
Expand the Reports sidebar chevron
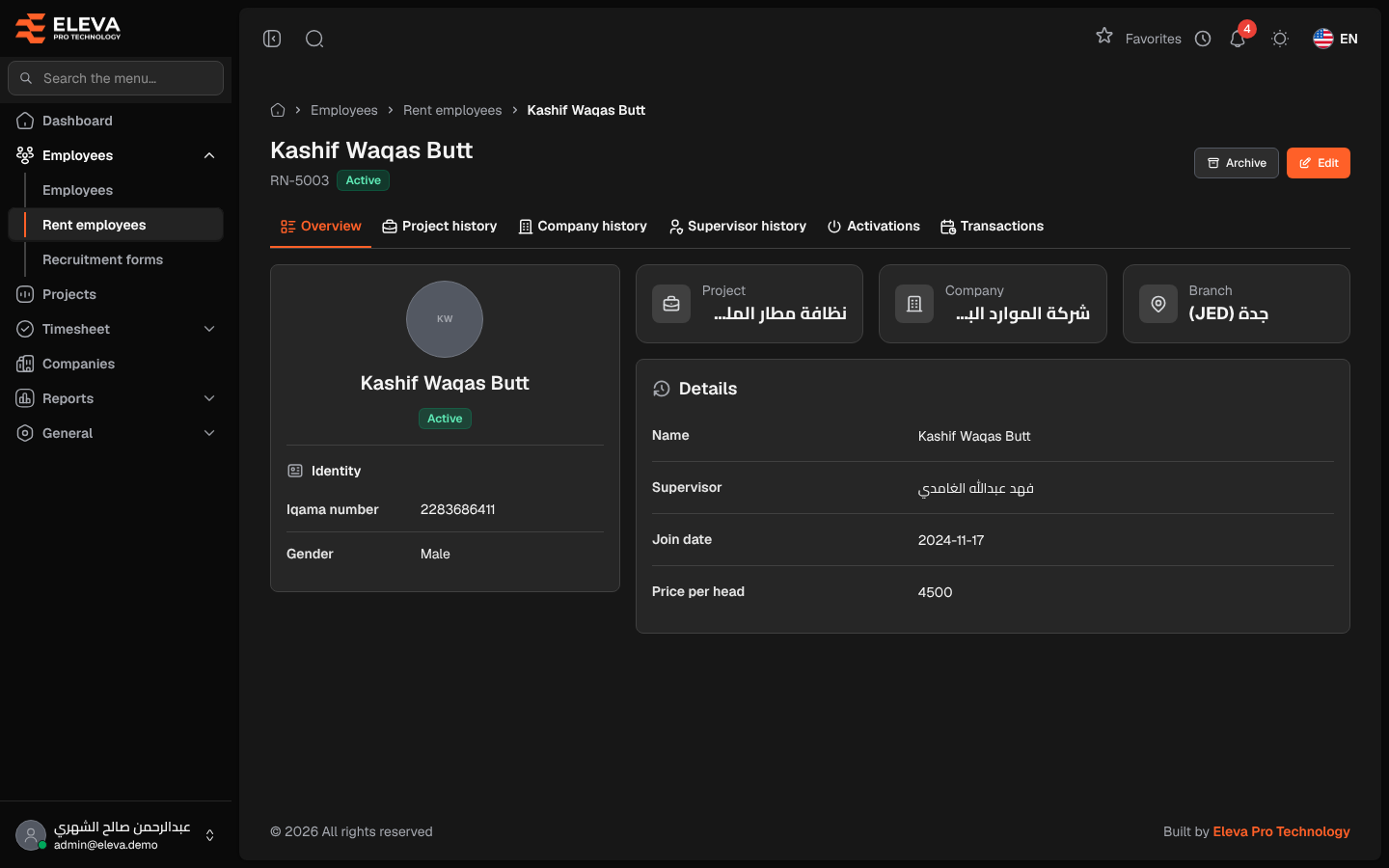tap(209, 398)
